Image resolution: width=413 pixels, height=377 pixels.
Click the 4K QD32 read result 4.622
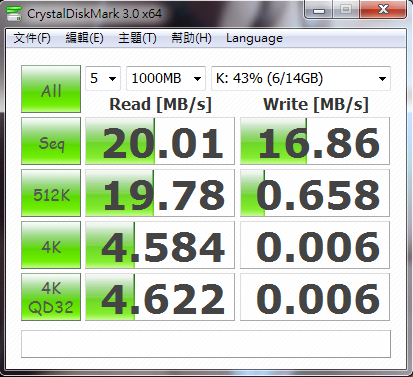pos(160,297)
